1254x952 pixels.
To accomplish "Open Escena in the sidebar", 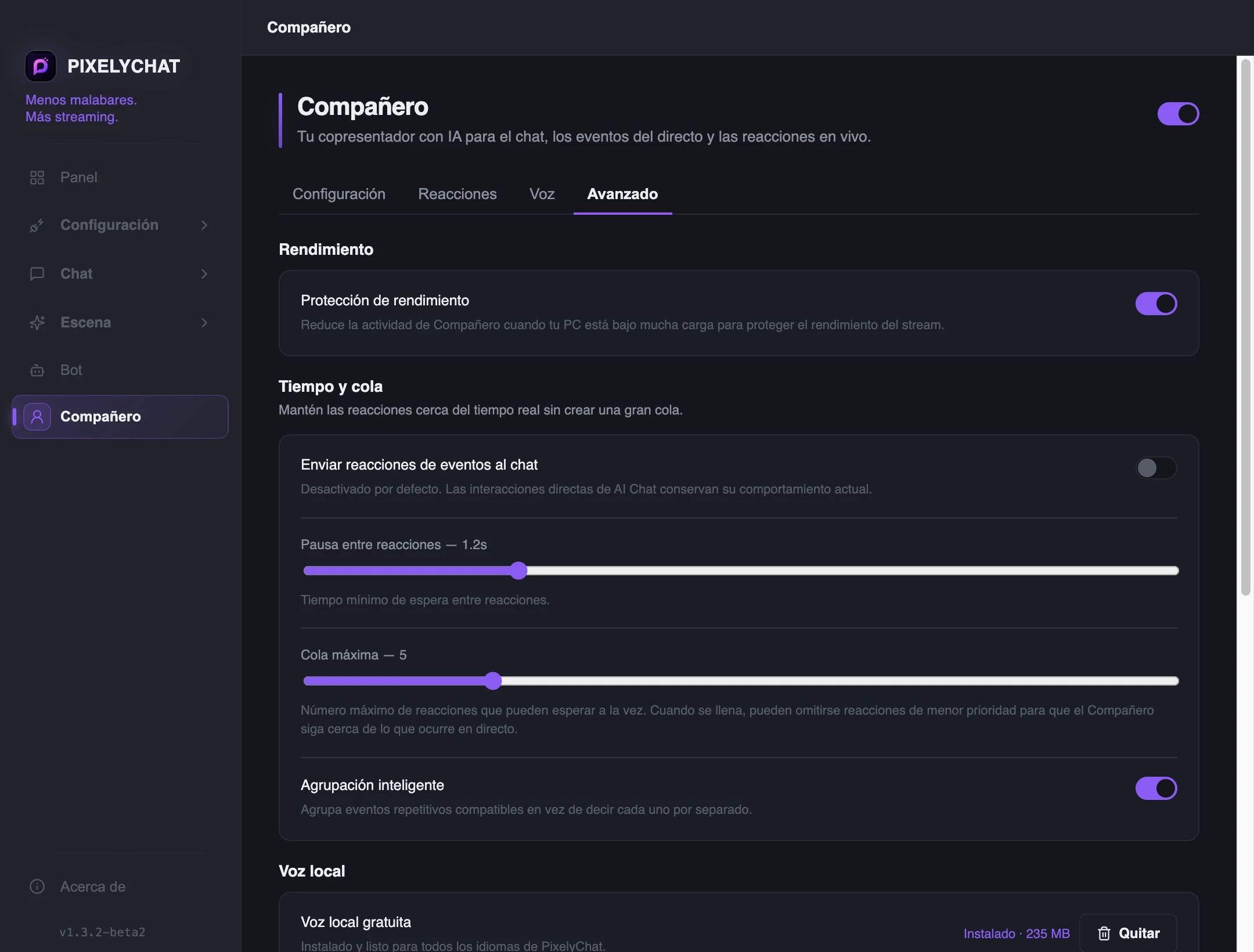I will pyautogui.click(x=120, y=323).
